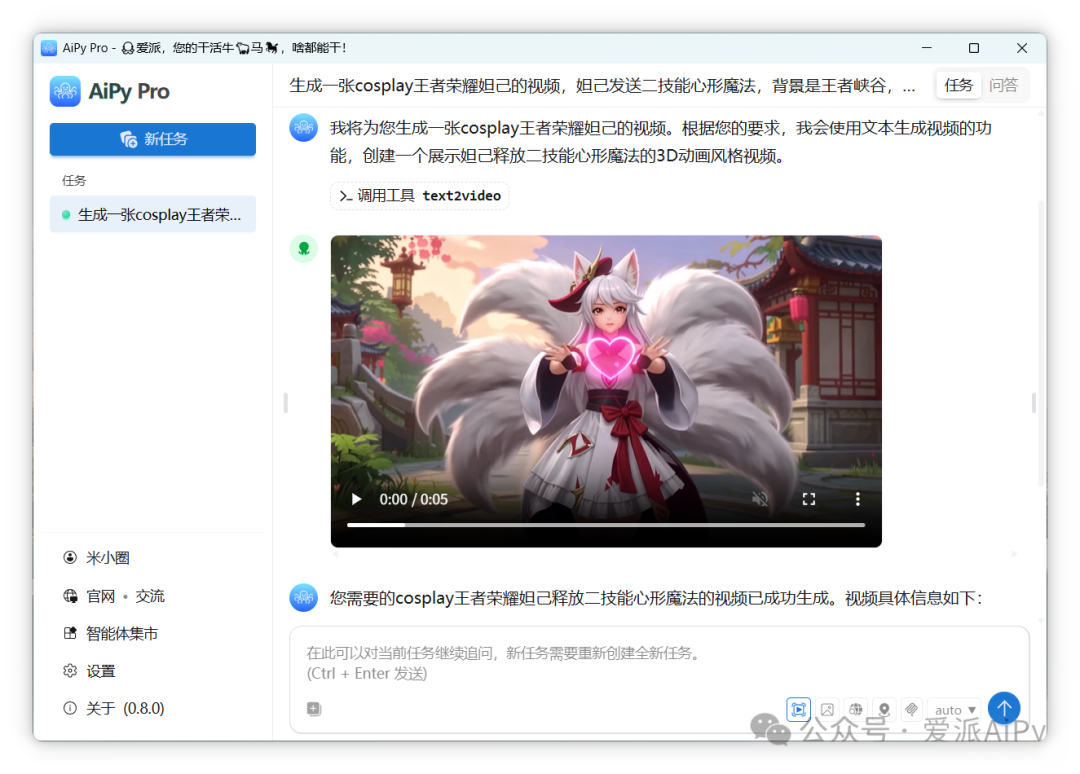Click the green user avatar beside the video

304,249
